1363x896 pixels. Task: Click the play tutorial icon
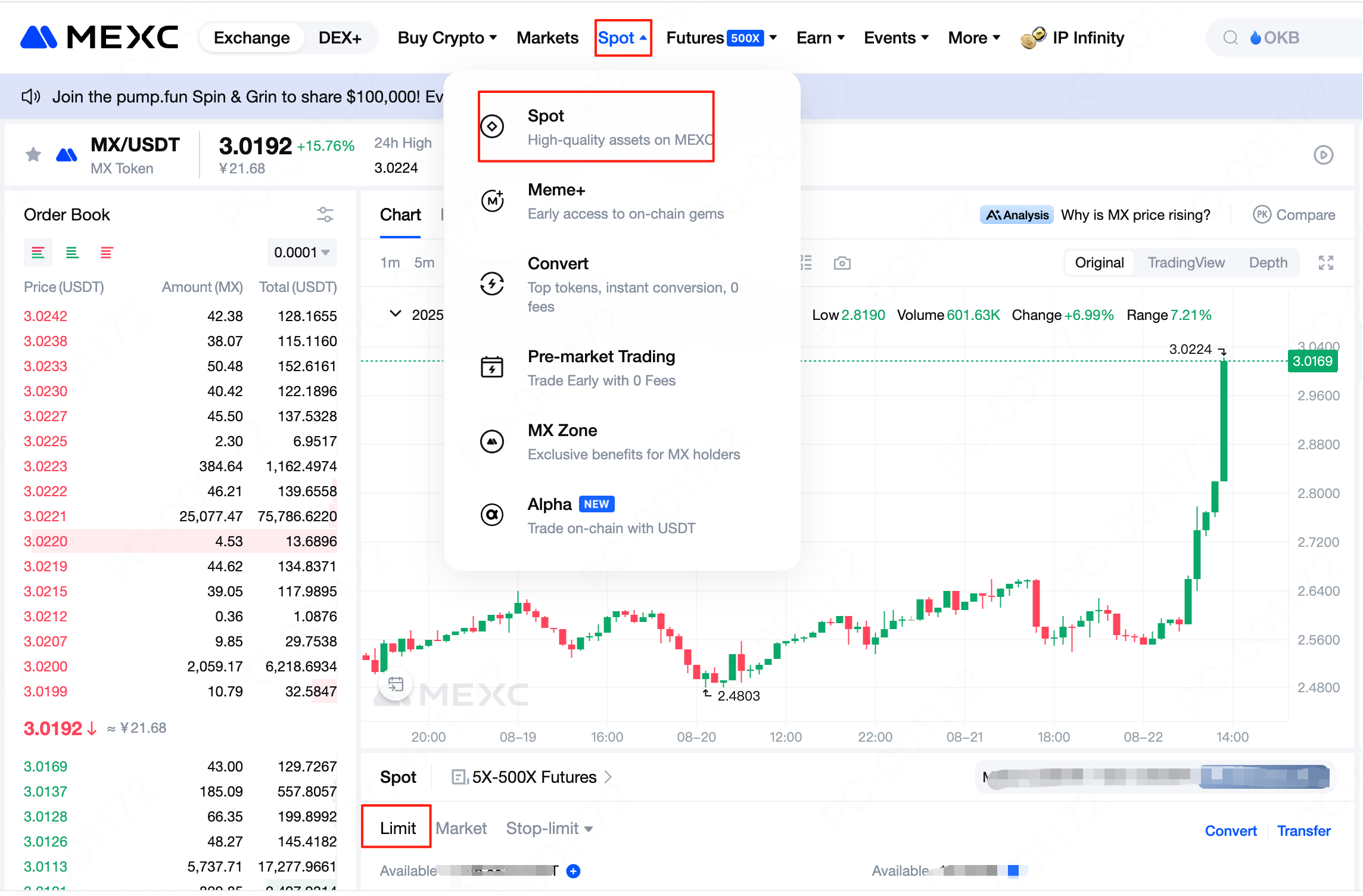1323,155
